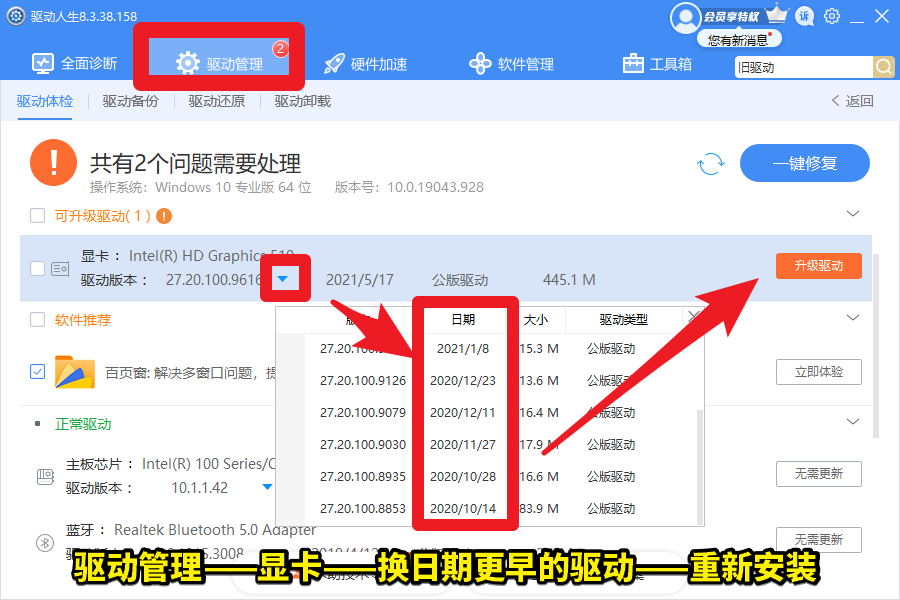900x600 pixels.
Task: Click the 正常驱动 section heading
Action: click(x=83, y=424)
